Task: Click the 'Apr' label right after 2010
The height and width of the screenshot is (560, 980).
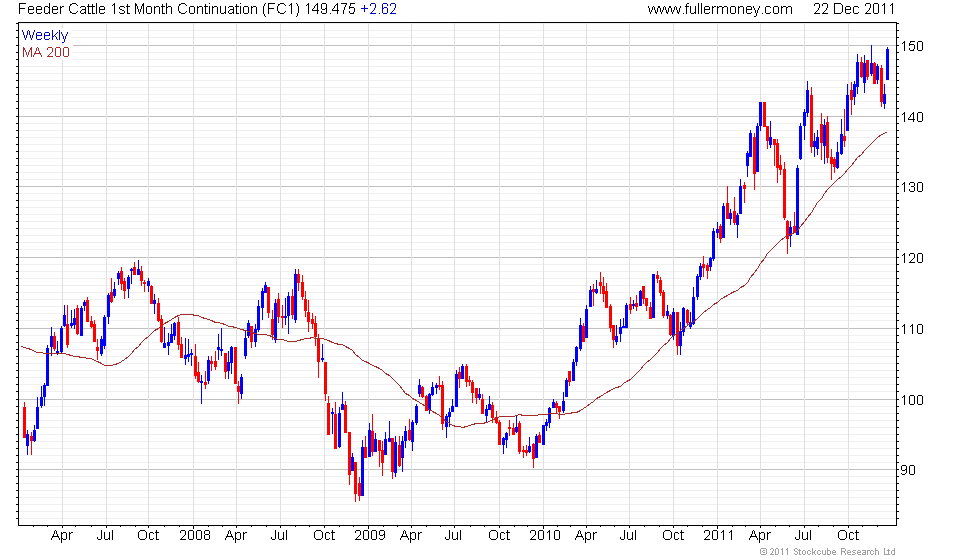Action: tap(586, 536)
